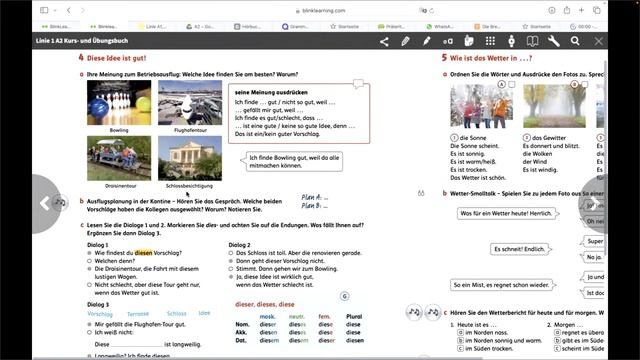Play audio for exercise 4b Ausflugsplanung
Image resolution: width=640 pixels, height=360 pixels.
pos(60,202)
